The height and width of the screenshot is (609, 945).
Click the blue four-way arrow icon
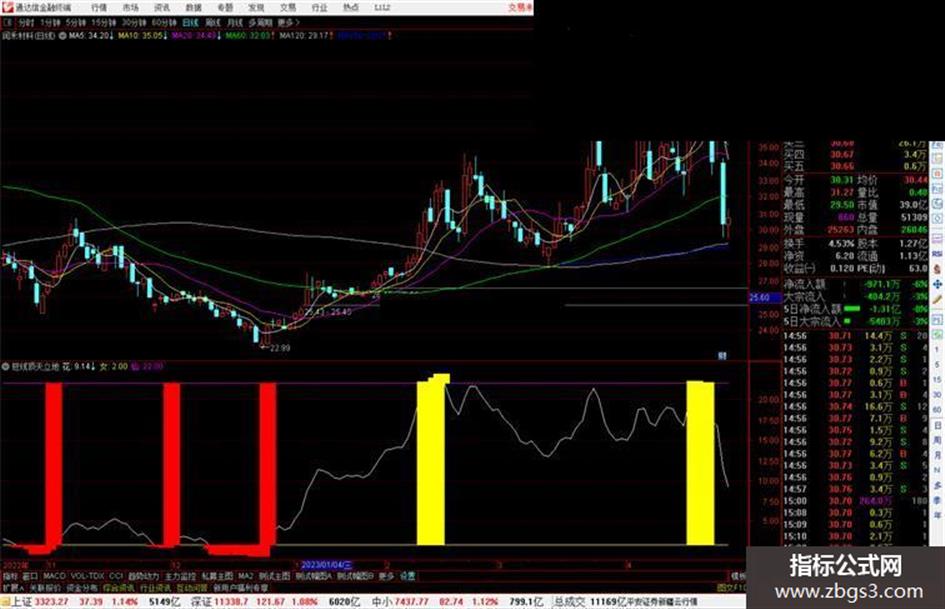937,284
